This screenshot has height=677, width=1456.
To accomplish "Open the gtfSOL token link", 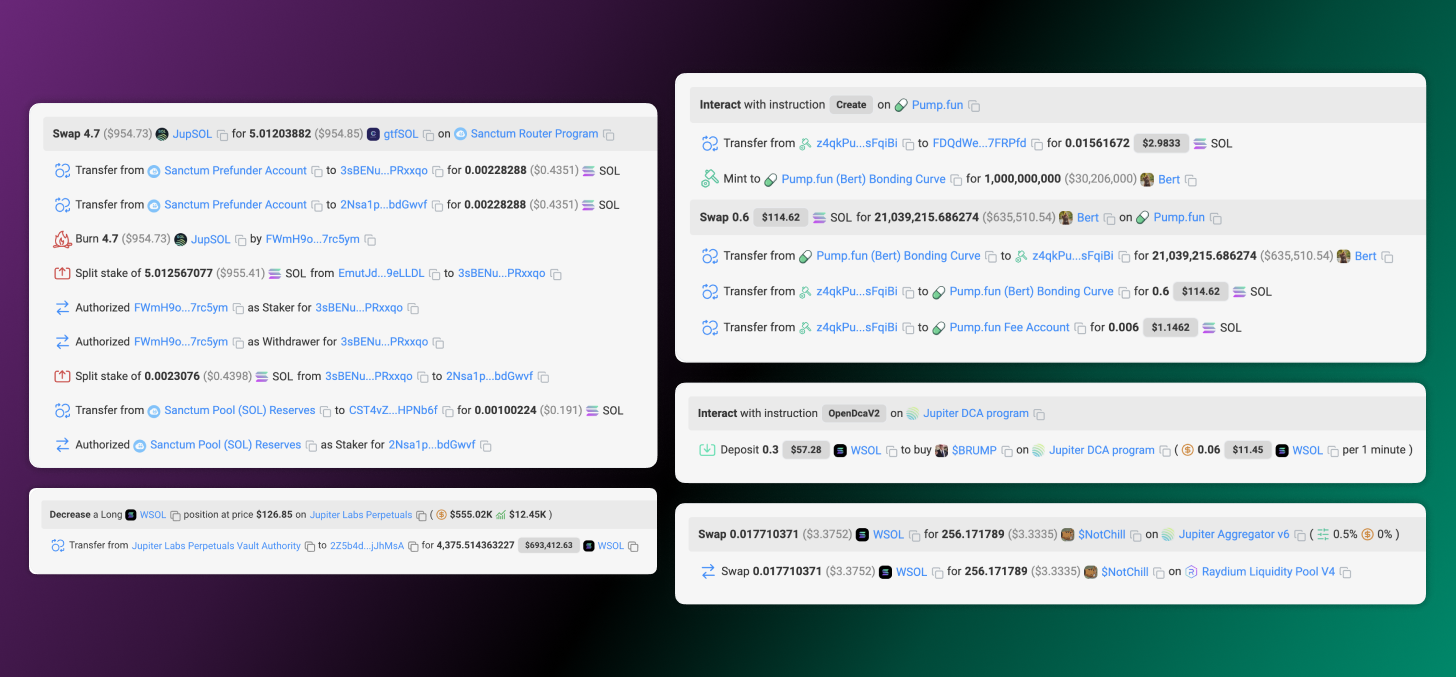I will pyautogui.click(x=401, y=134).
